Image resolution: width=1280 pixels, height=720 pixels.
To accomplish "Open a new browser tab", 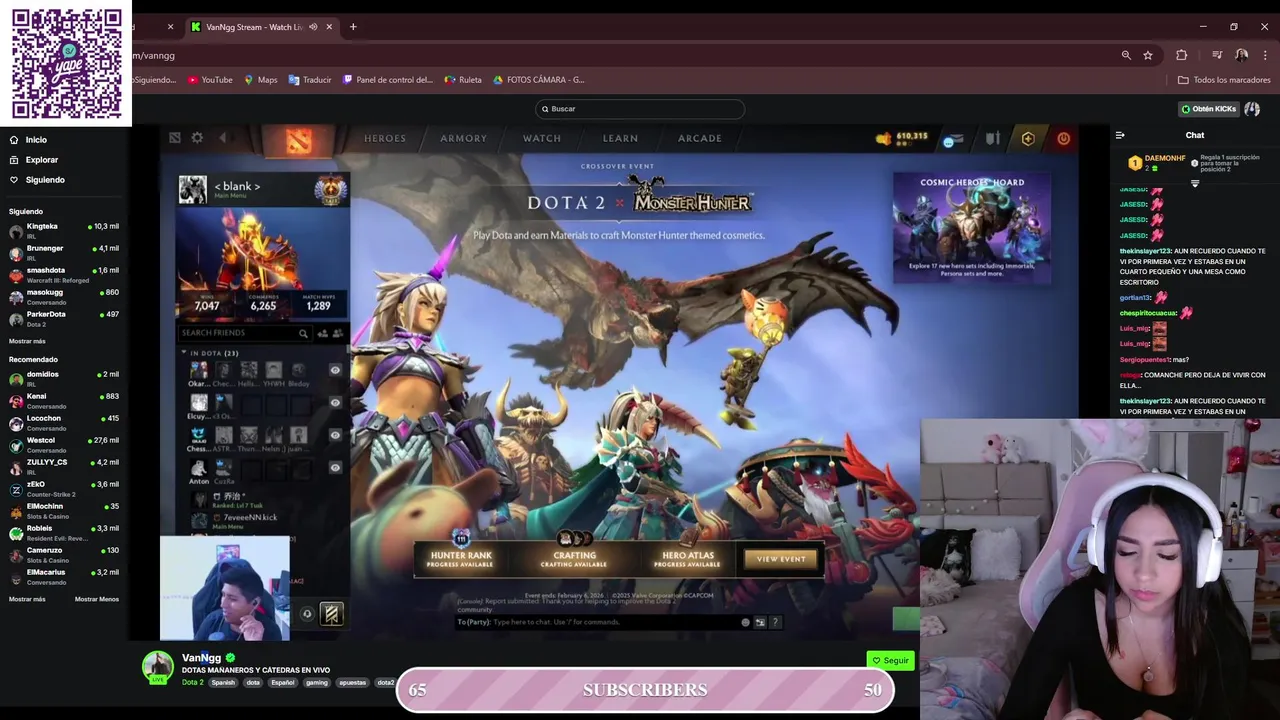I will point(353,27).
